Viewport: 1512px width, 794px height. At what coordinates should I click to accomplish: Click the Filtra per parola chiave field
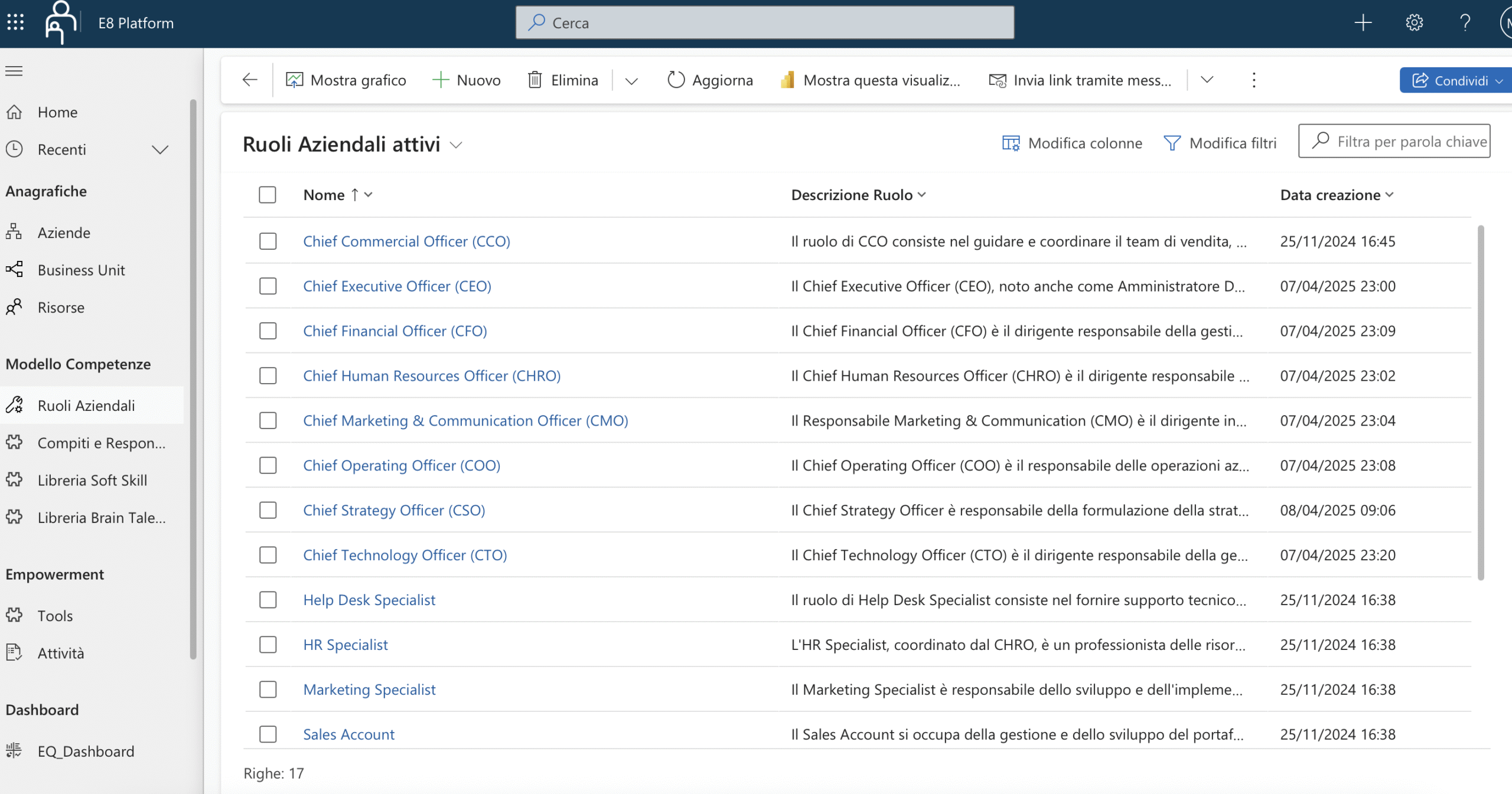pos(1394,141)
